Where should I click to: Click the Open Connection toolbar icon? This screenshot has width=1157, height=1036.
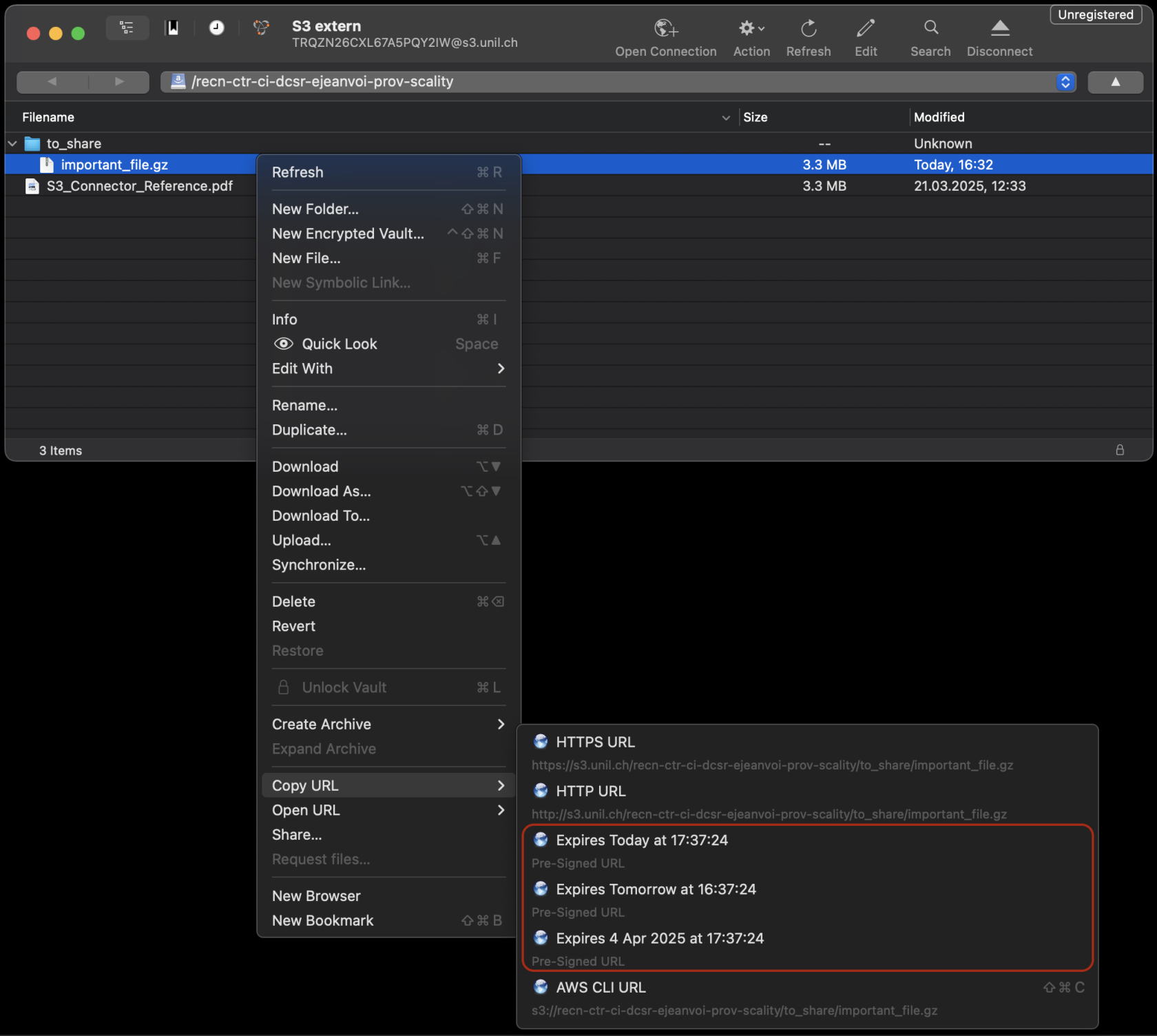coord(665,29)
